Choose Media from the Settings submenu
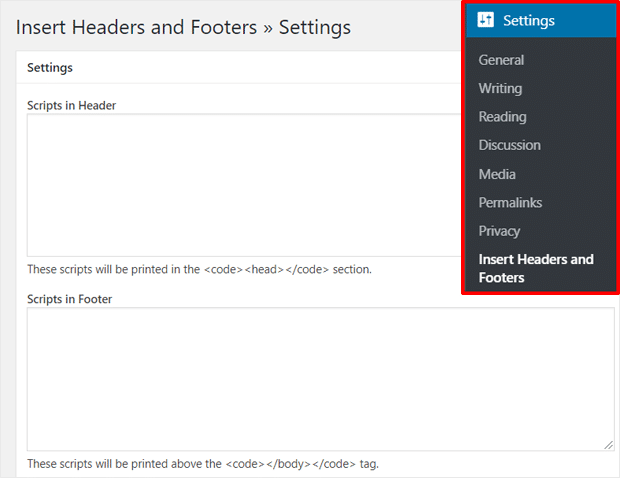The height and width of the screenshot is (478, 620). [x=497, y=174]
